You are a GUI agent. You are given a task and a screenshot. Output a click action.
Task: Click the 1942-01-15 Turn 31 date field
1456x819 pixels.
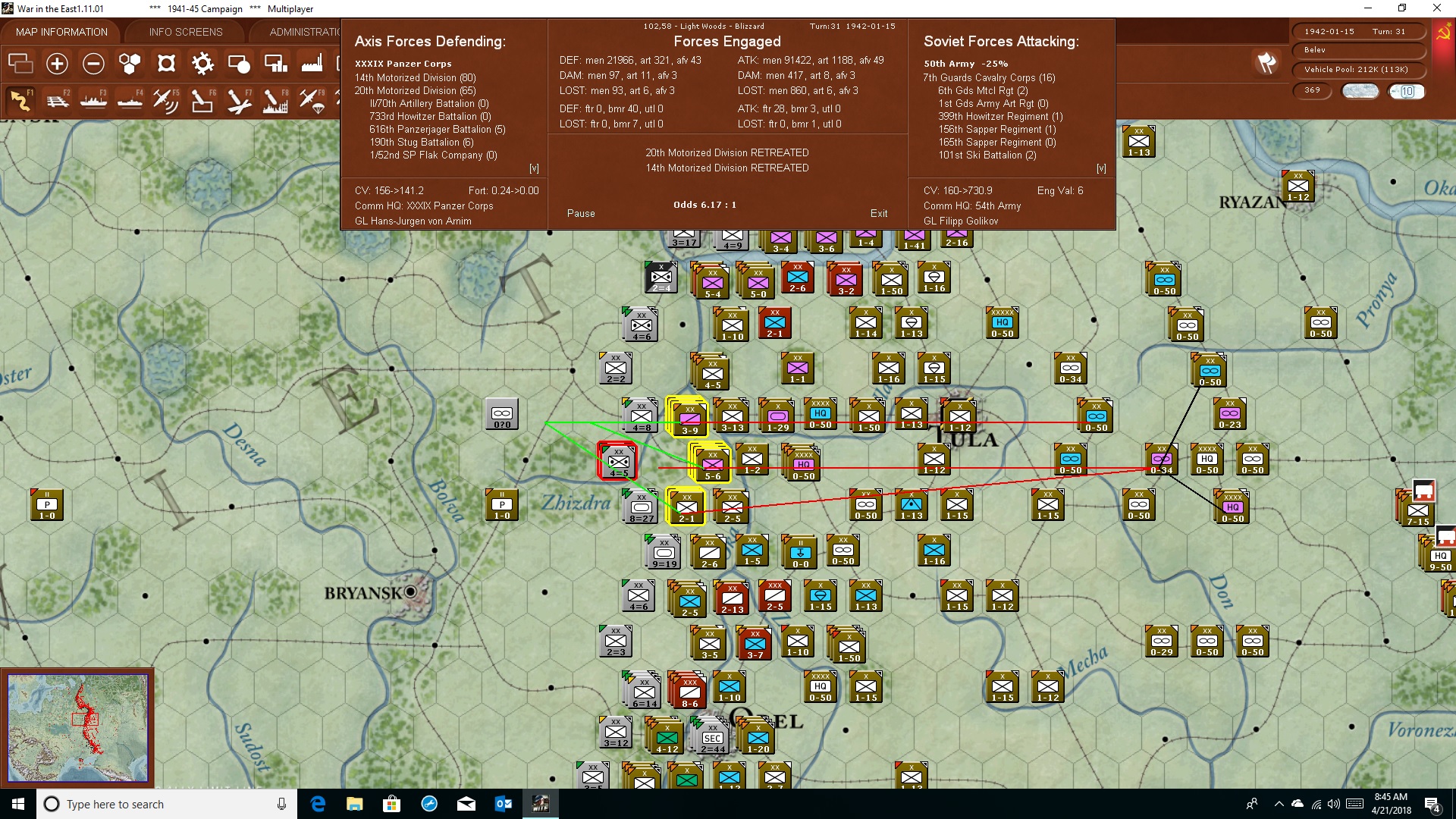click(1357, 32)
